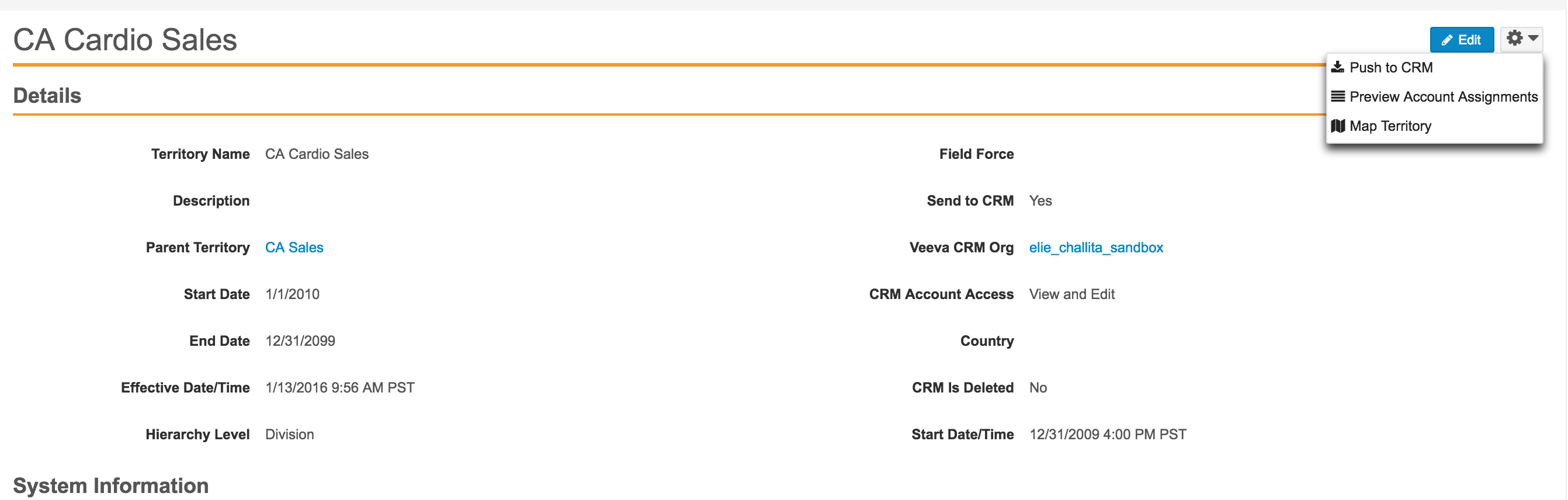1568x500 pixels.
Task: Click the CA Cardio Sales page title
Action: (x=125, y=40)
